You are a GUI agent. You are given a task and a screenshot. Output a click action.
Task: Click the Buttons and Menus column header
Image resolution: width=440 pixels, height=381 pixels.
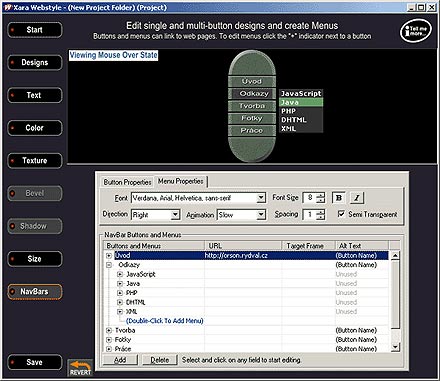[154, 246]
